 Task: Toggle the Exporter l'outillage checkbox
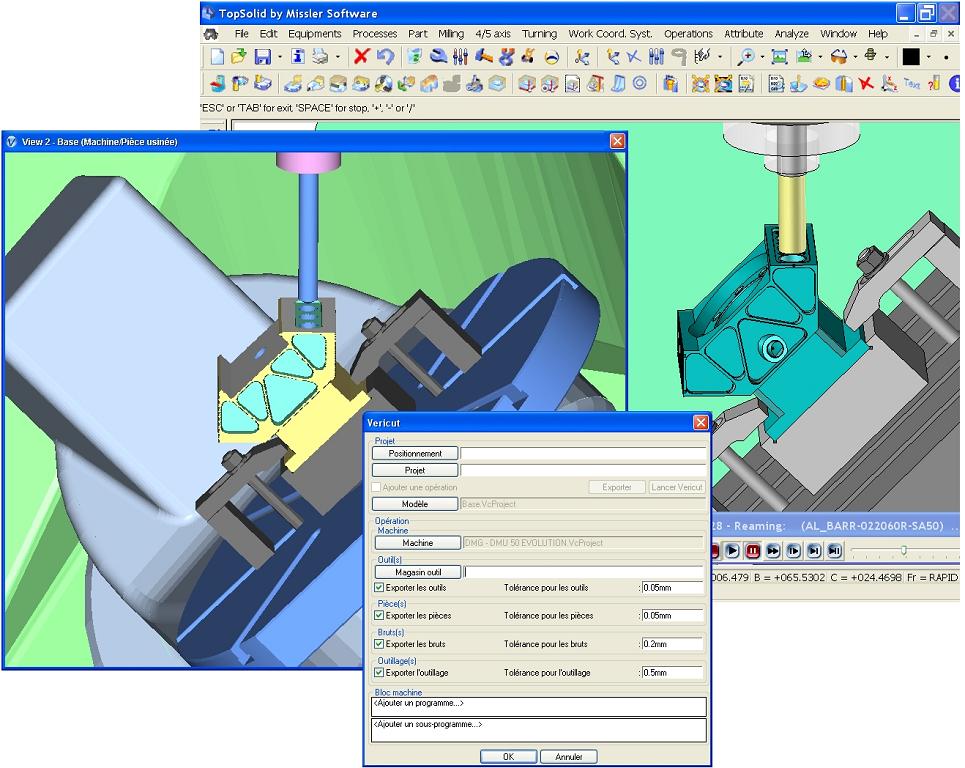click(379, 673)
